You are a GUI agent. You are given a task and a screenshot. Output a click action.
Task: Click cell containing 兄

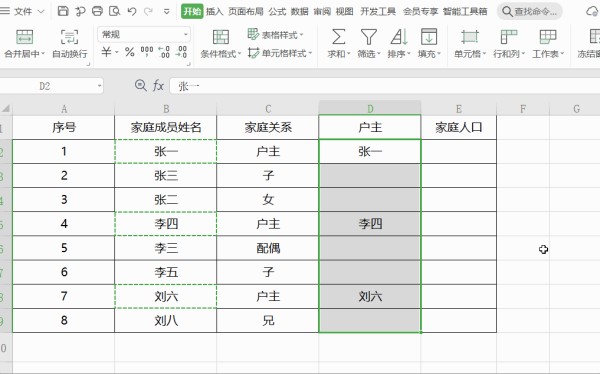pos(268,320)
